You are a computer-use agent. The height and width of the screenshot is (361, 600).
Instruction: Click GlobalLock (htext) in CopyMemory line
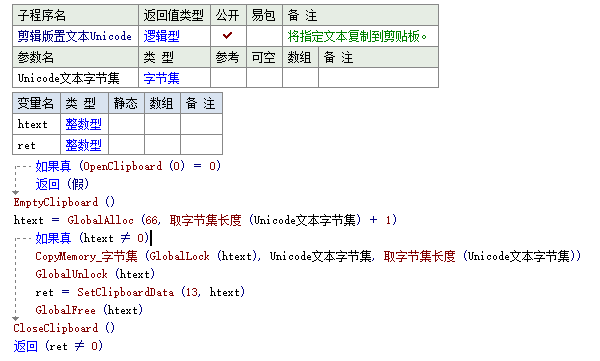[203, 256]
